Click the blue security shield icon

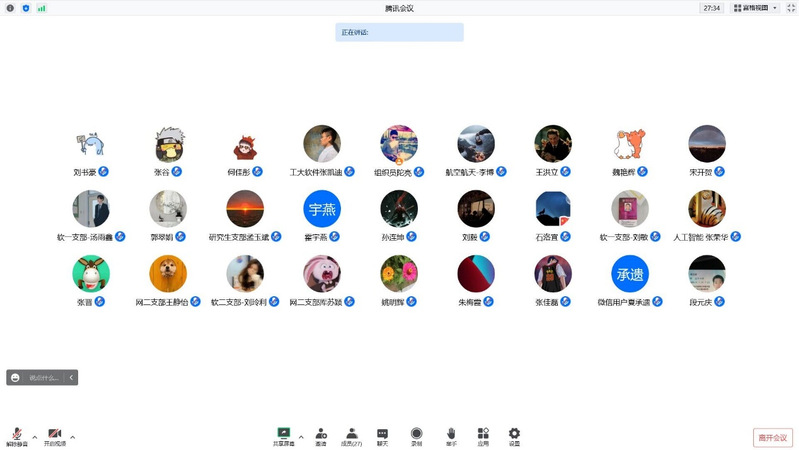tap(25, 8)
